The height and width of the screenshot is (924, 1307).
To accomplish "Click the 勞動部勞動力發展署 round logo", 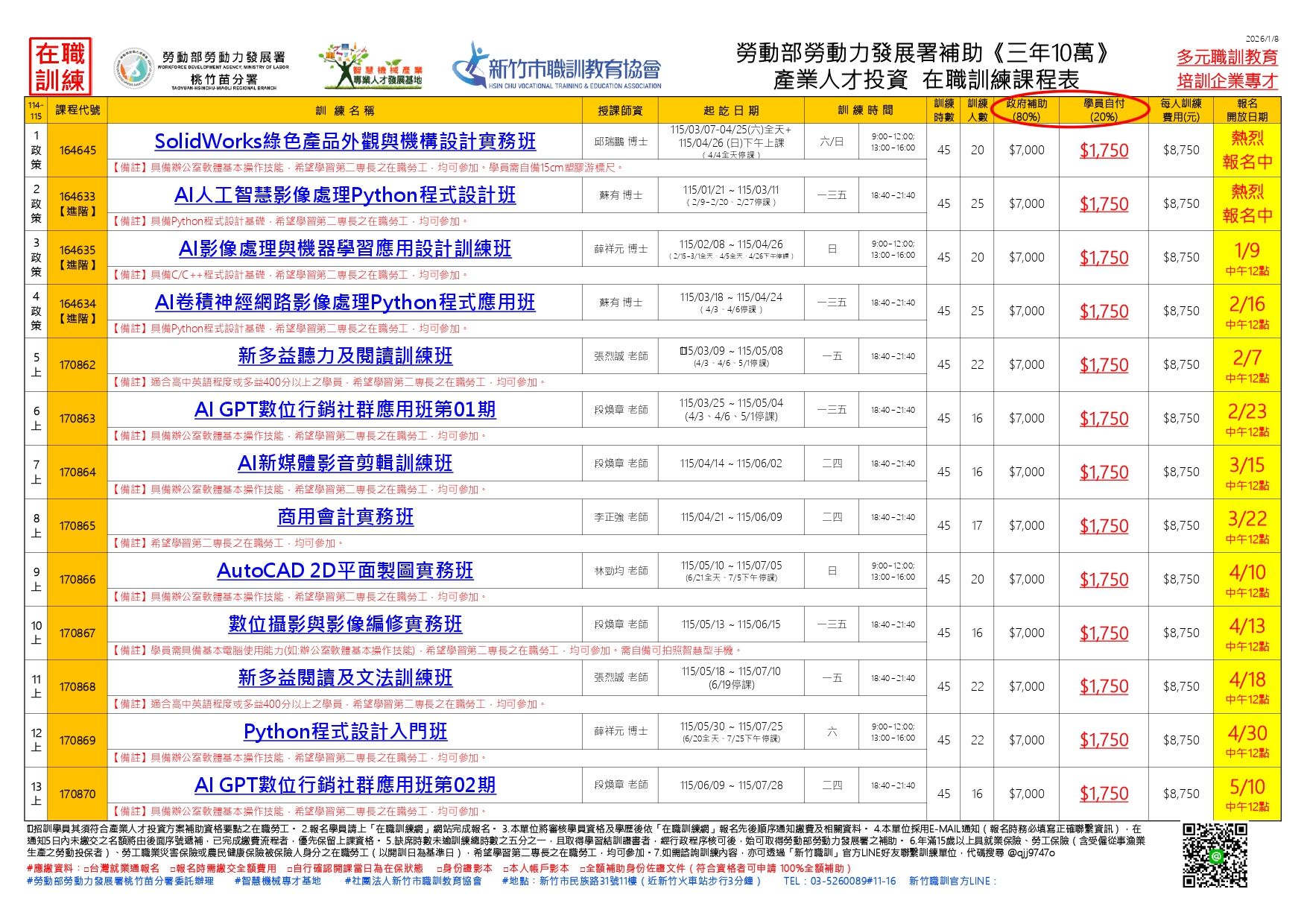I will coord(134,69).
